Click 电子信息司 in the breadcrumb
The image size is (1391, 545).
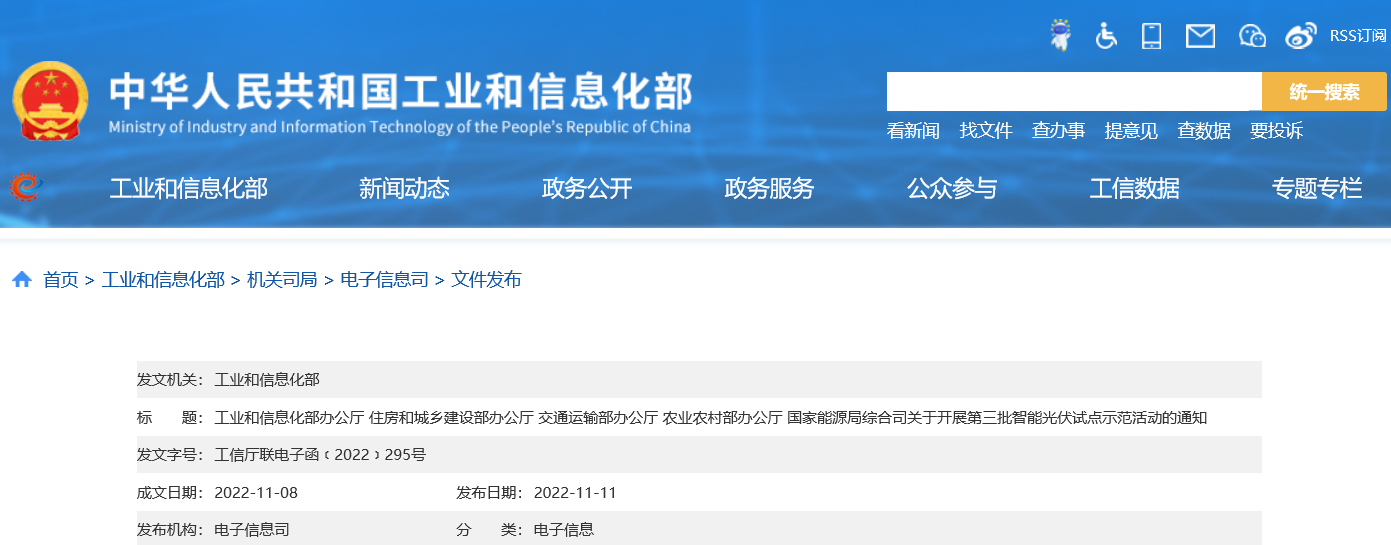tap(384, 280)
